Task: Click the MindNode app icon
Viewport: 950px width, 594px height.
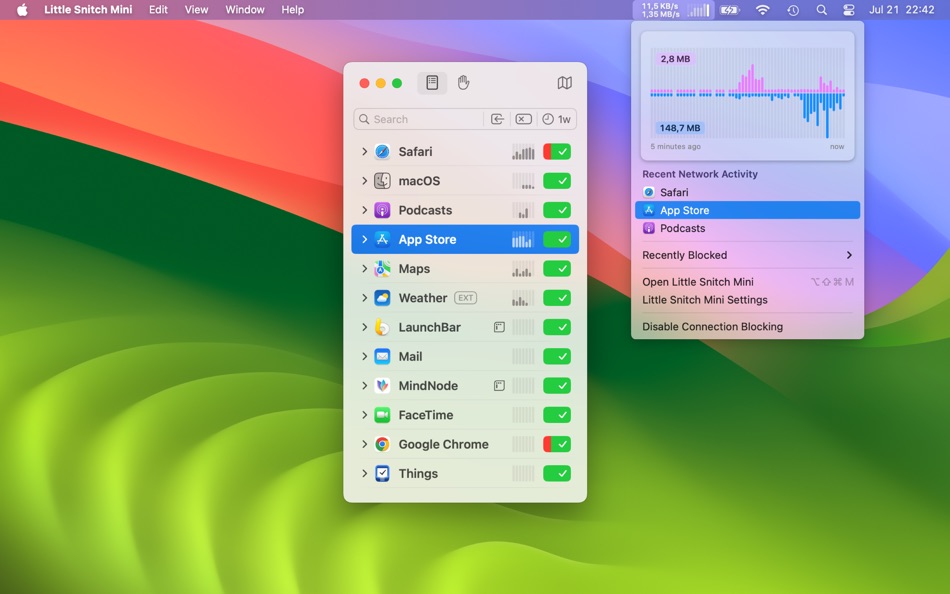Action: 382,385
